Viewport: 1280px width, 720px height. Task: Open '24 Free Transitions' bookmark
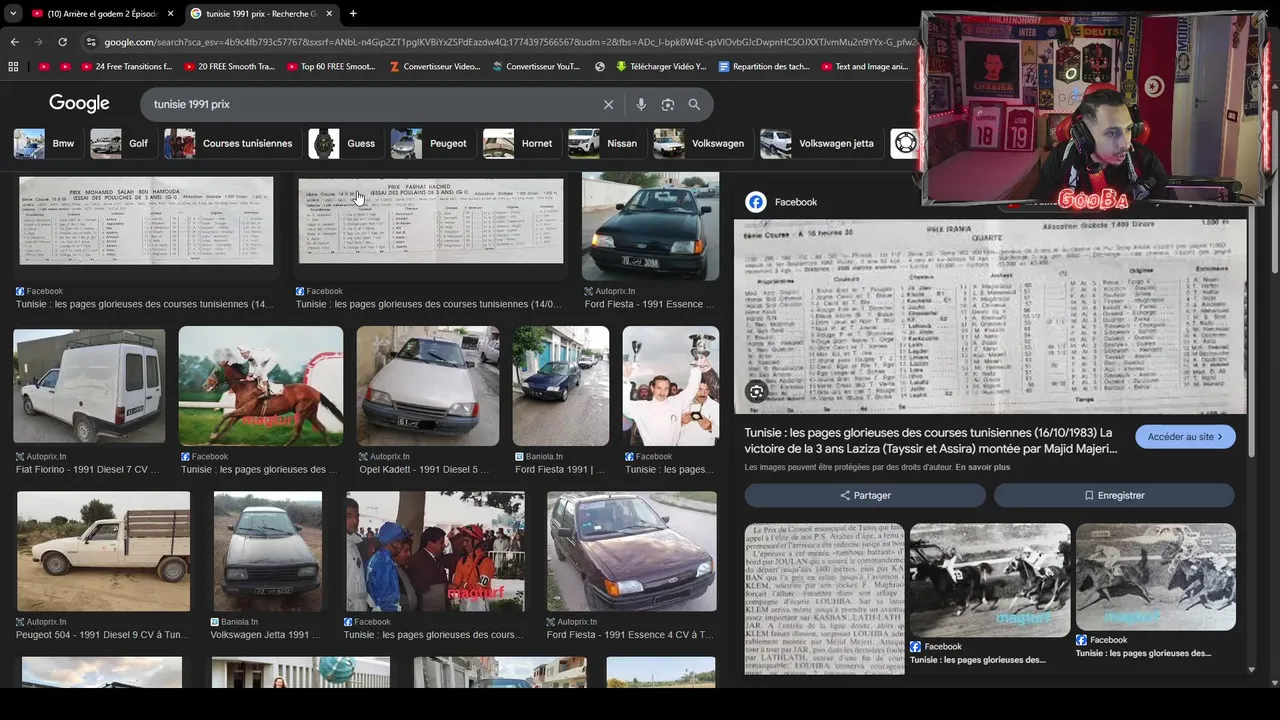point(126,67)
